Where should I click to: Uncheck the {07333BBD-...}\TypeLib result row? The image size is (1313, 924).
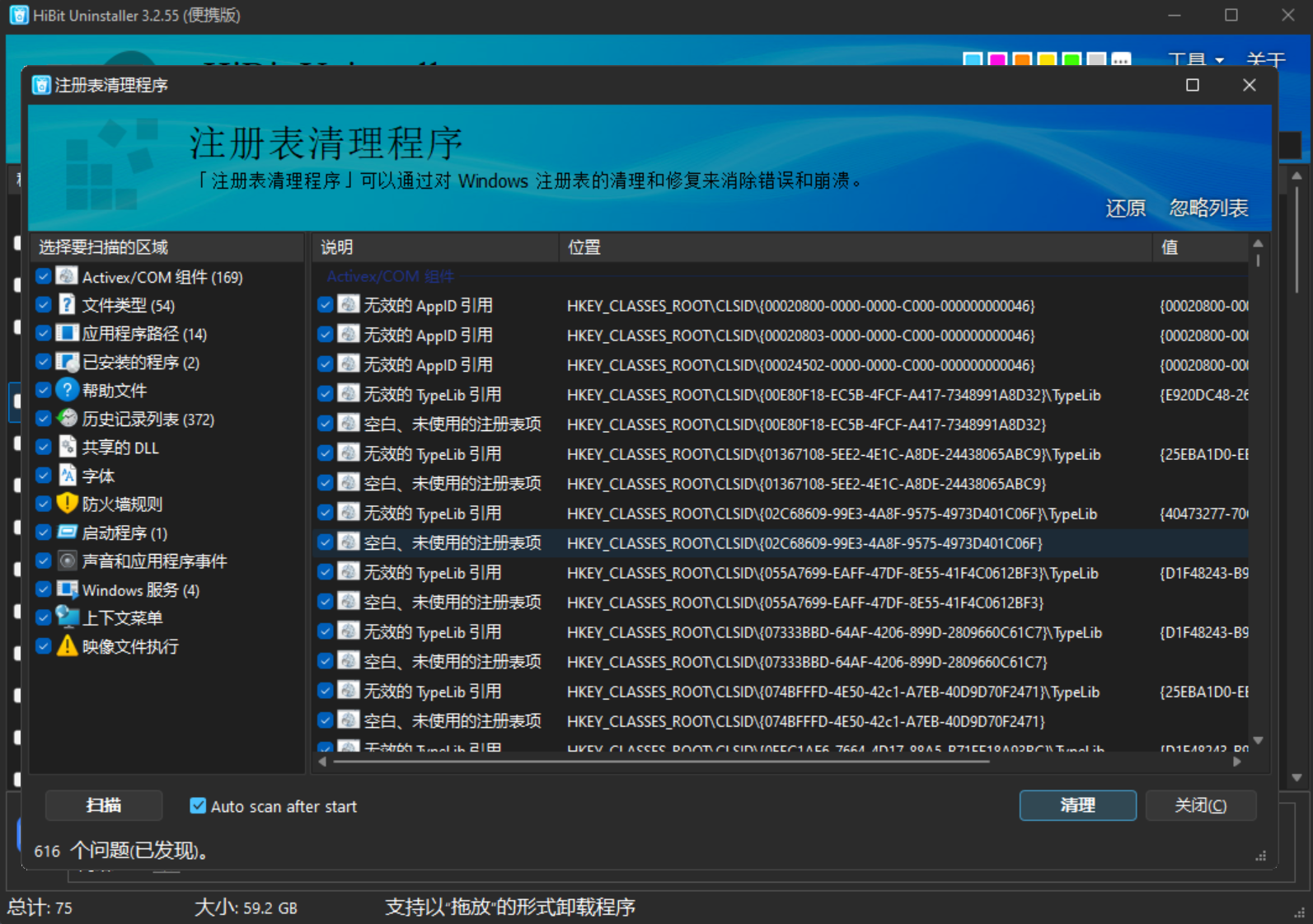(326, 631)
